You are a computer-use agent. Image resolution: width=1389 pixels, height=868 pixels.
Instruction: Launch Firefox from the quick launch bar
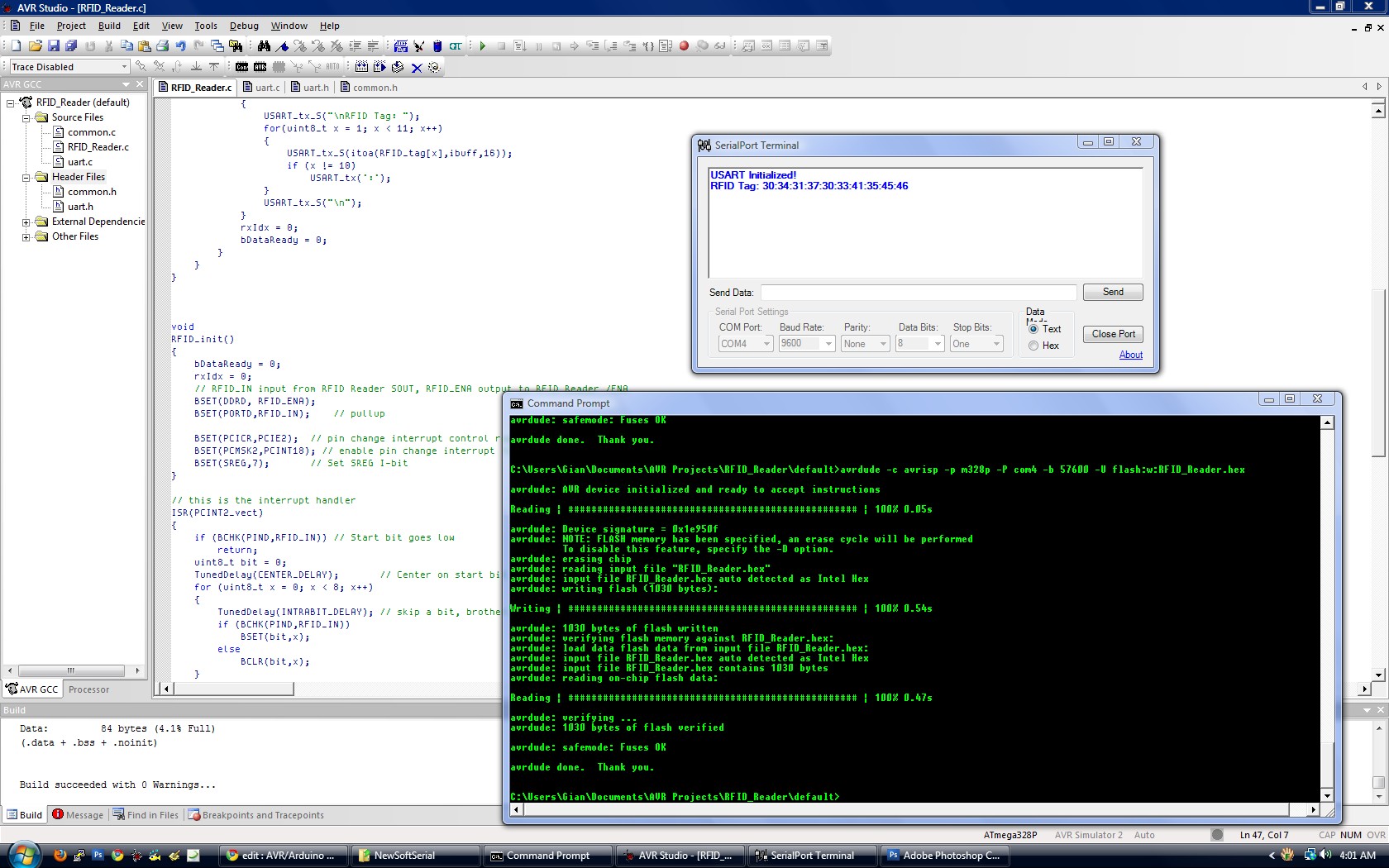60,856
